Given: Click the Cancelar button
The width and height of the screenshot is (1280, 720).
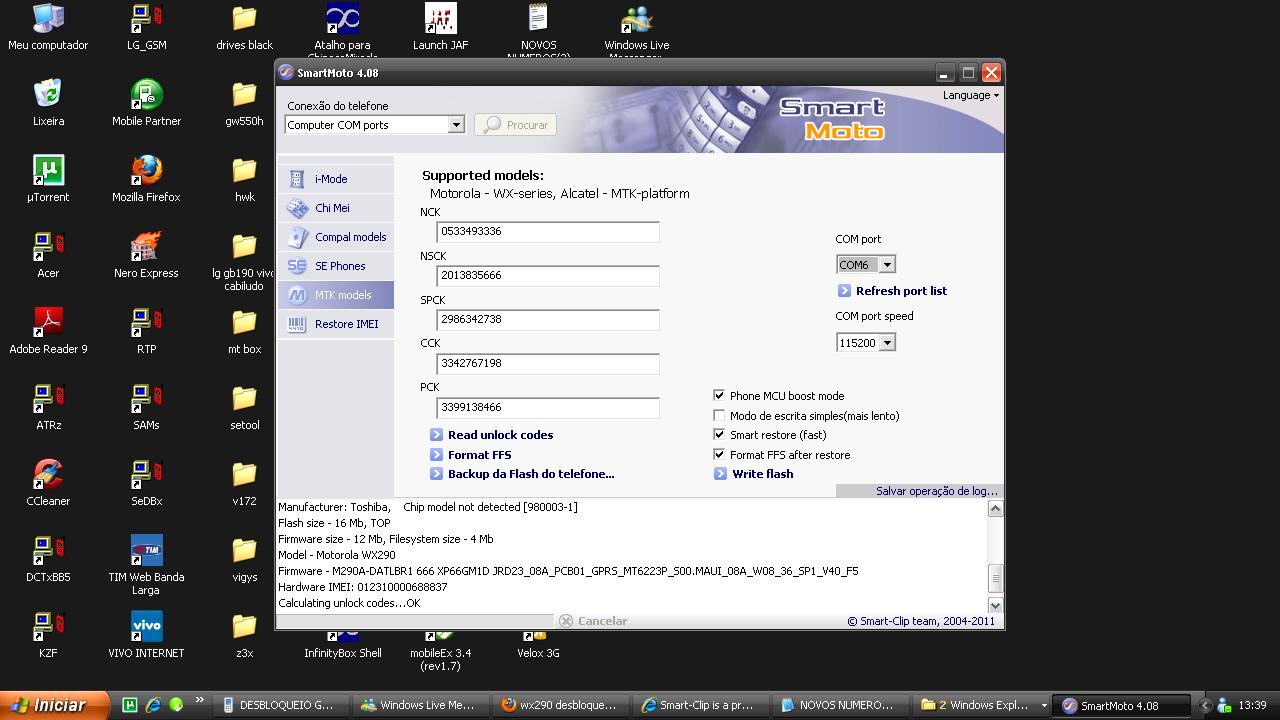Looking at the screenshot, I should [593, 621].
